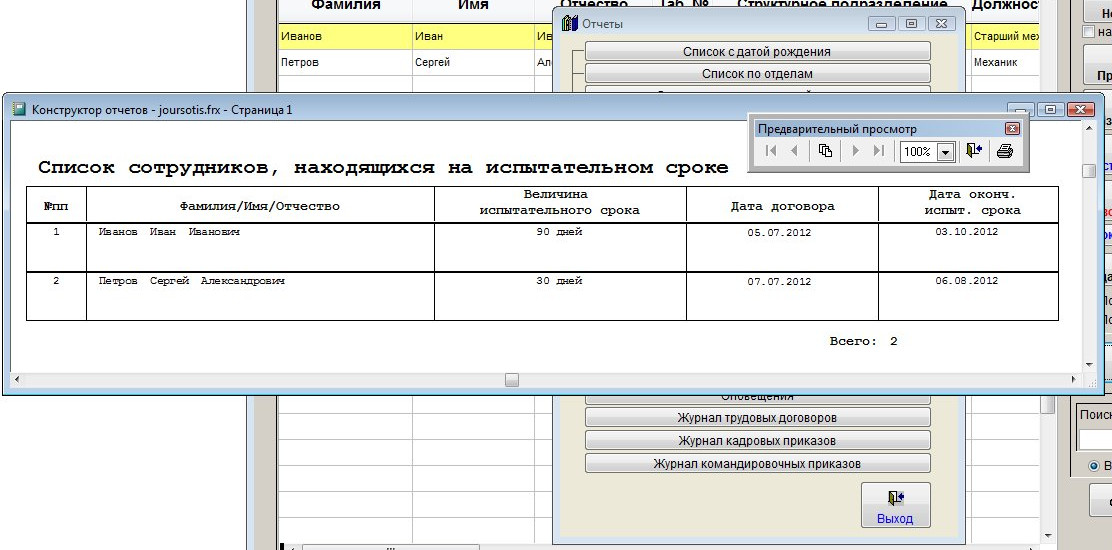Click the vertical scrollbar thumb of preview
The image size is (1112, 550).
[x=1089, y=171]
